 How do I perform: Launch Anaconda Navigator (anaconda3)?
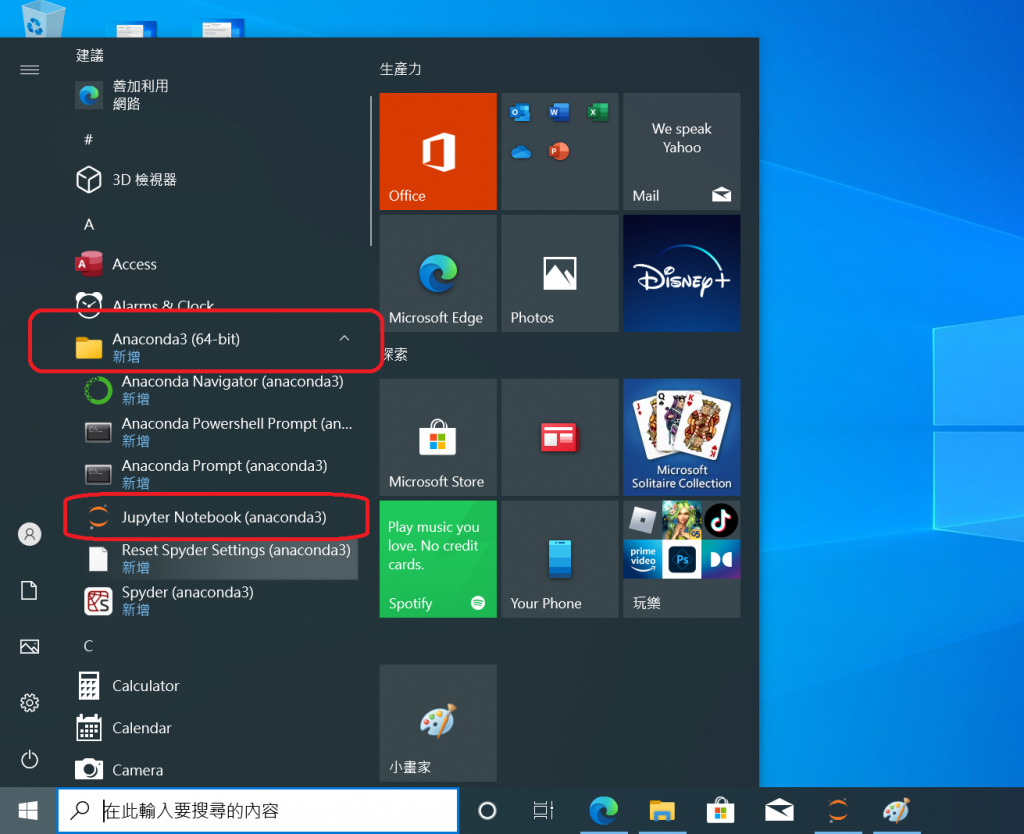coord(216,389)
